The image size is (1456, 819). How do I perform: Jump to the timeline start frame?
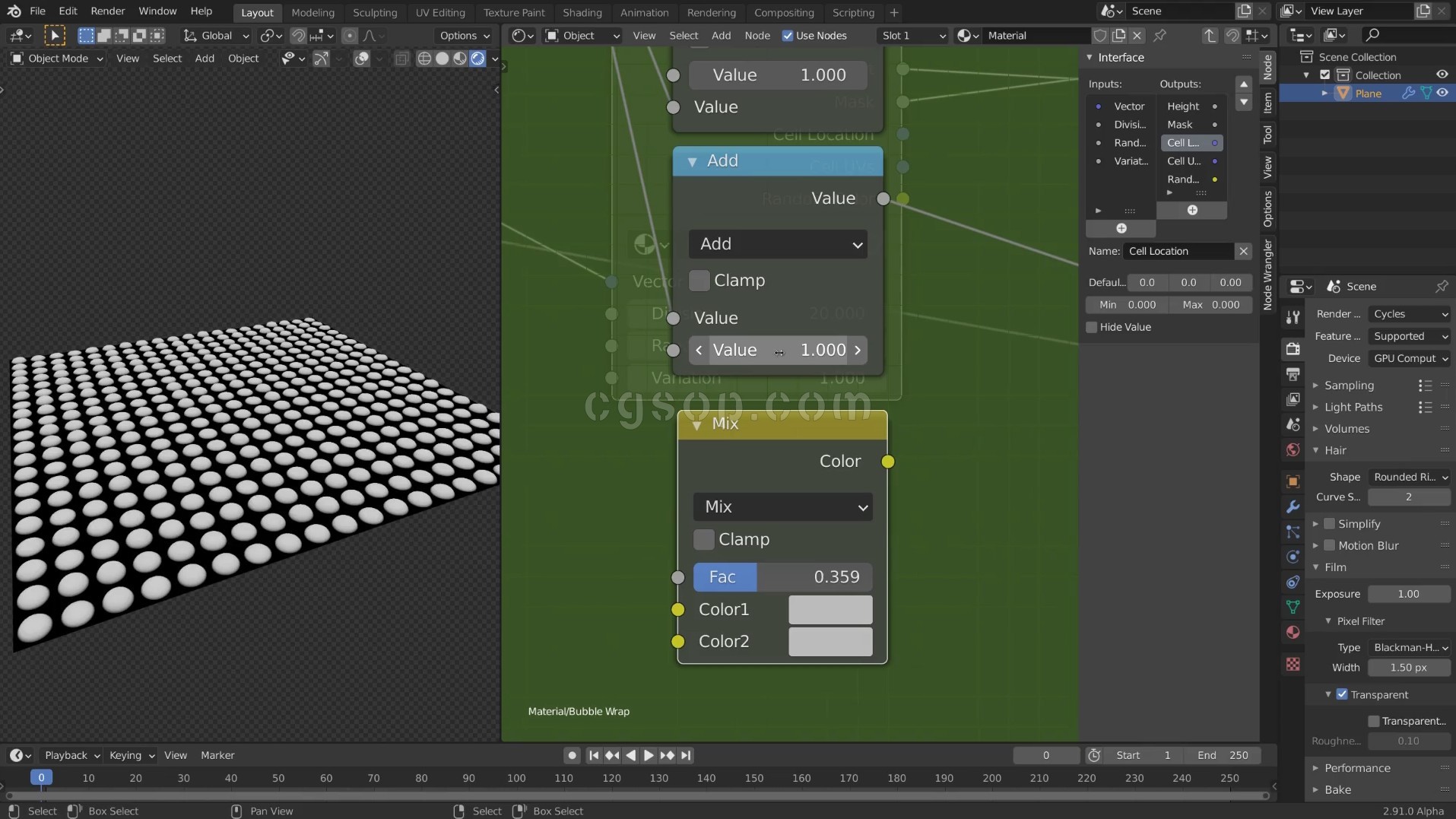pyautogui.click(x=594, y=755)
